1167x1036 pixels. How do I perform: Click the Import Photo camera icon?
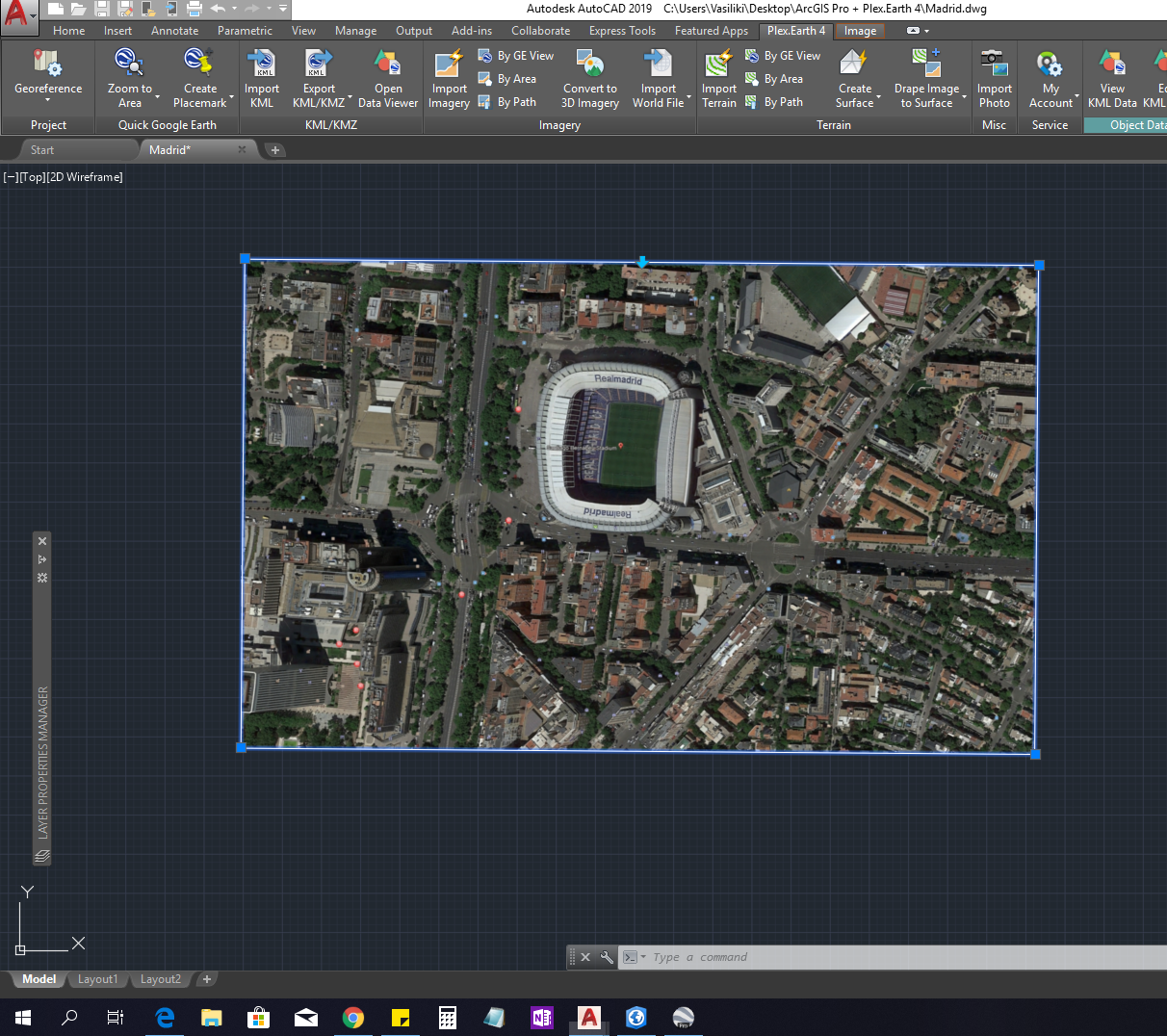[x=994, y=65]
